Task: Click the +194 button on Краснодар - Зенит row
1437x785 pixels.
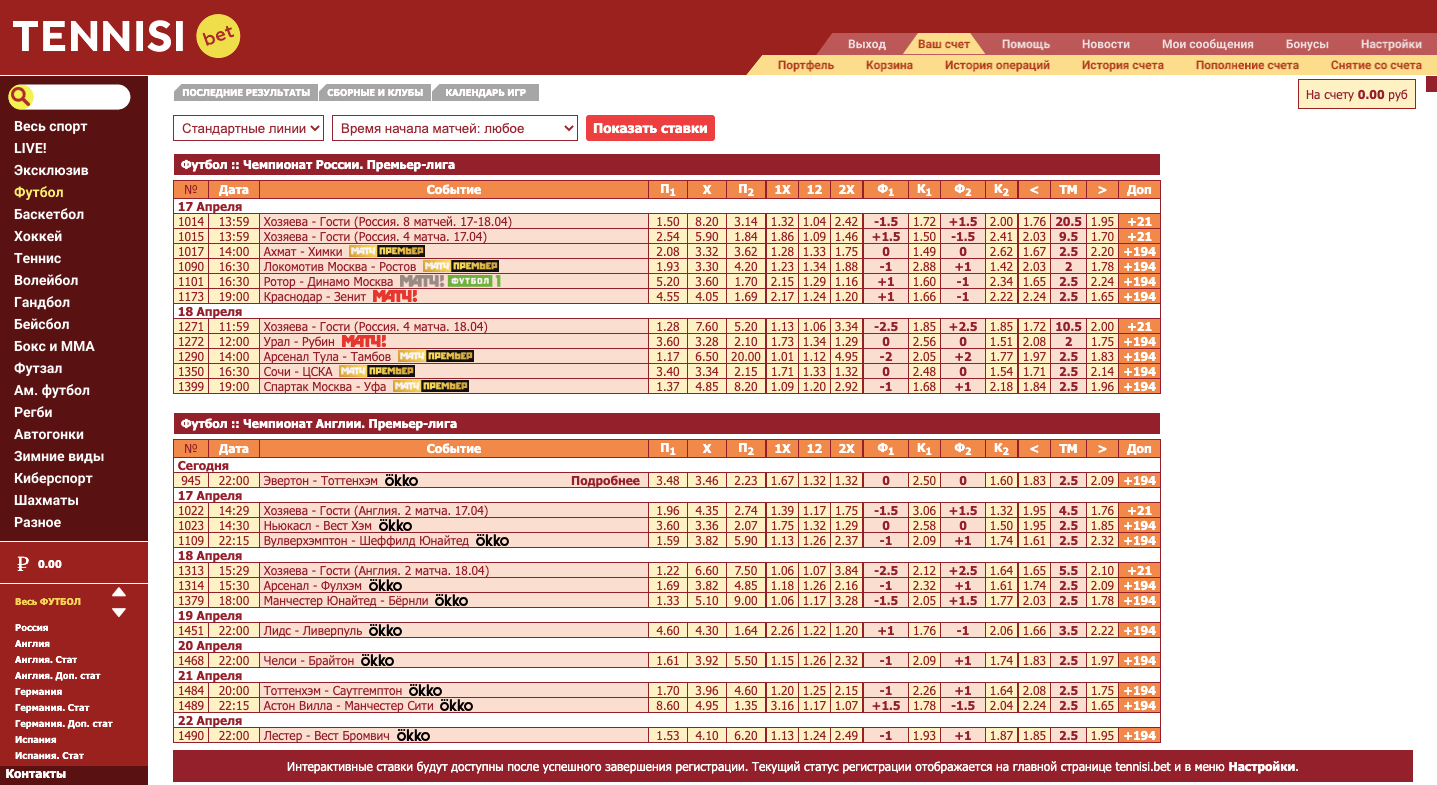Action: click(1140, 296)
